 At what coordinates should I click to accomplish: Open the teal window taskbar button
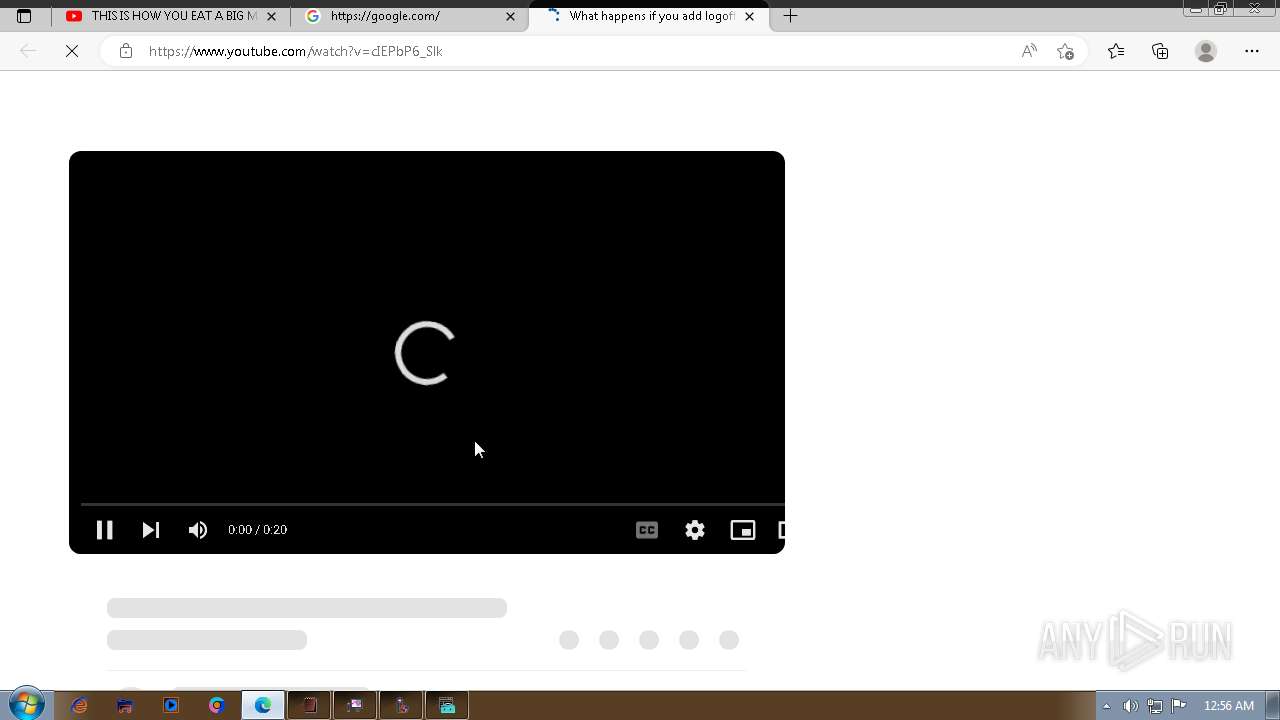[x=447, y=705]
